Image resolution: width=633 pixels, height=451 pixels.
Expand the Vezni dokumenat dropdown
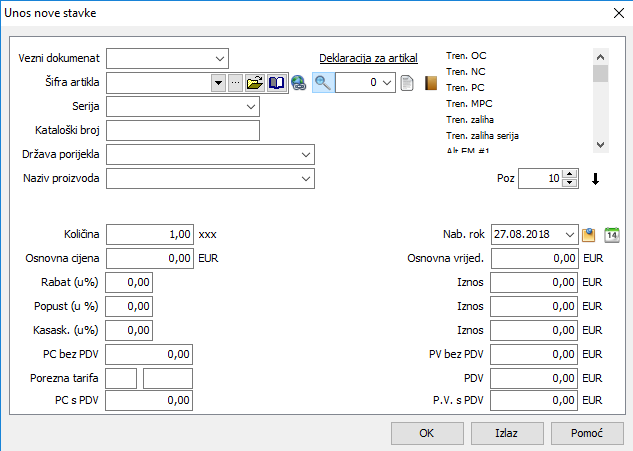tap(219, 59)
